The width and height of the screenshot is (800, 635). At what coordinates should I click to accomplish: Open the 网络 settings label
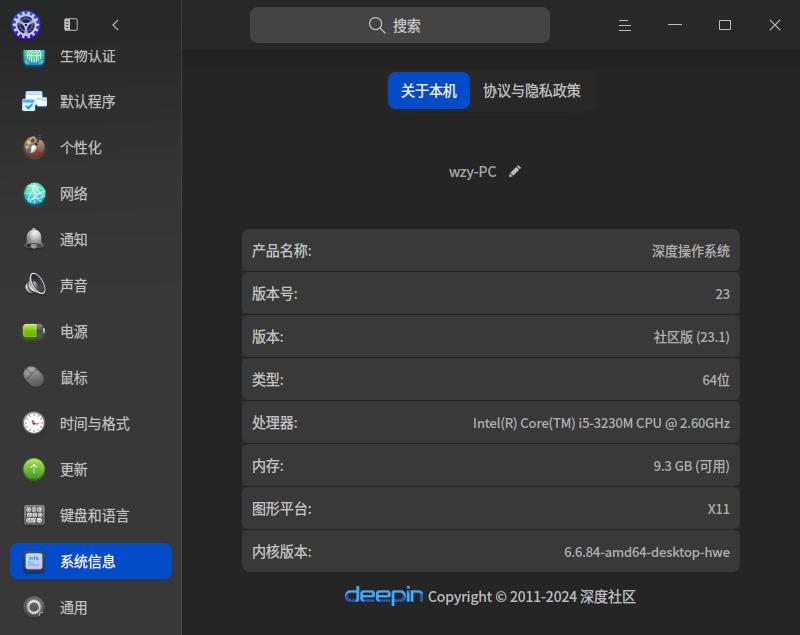click(73, 194)
